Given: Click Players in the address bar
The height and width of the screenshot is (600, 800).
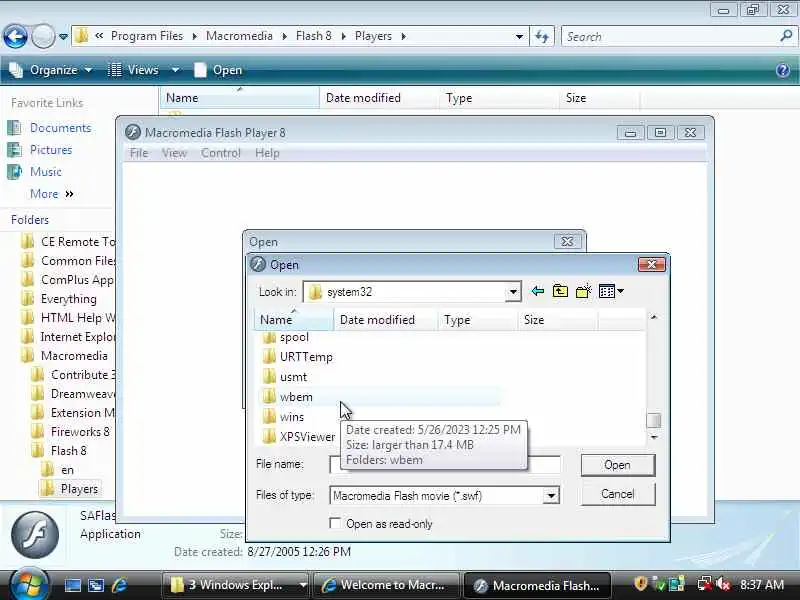Looking at the screenshot, I should [x=373, y=36].
